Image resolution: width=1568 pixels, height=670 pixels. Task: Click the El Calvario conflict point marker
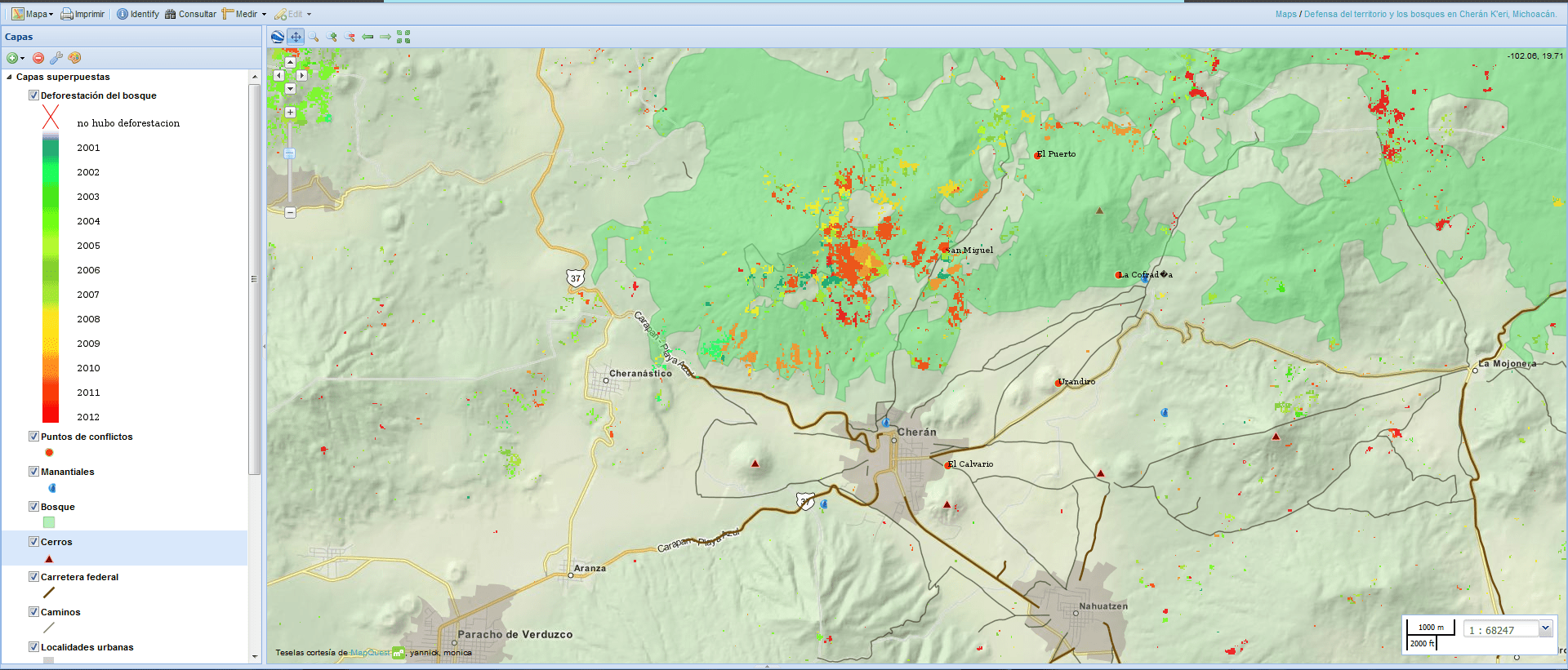coord(947,465)
